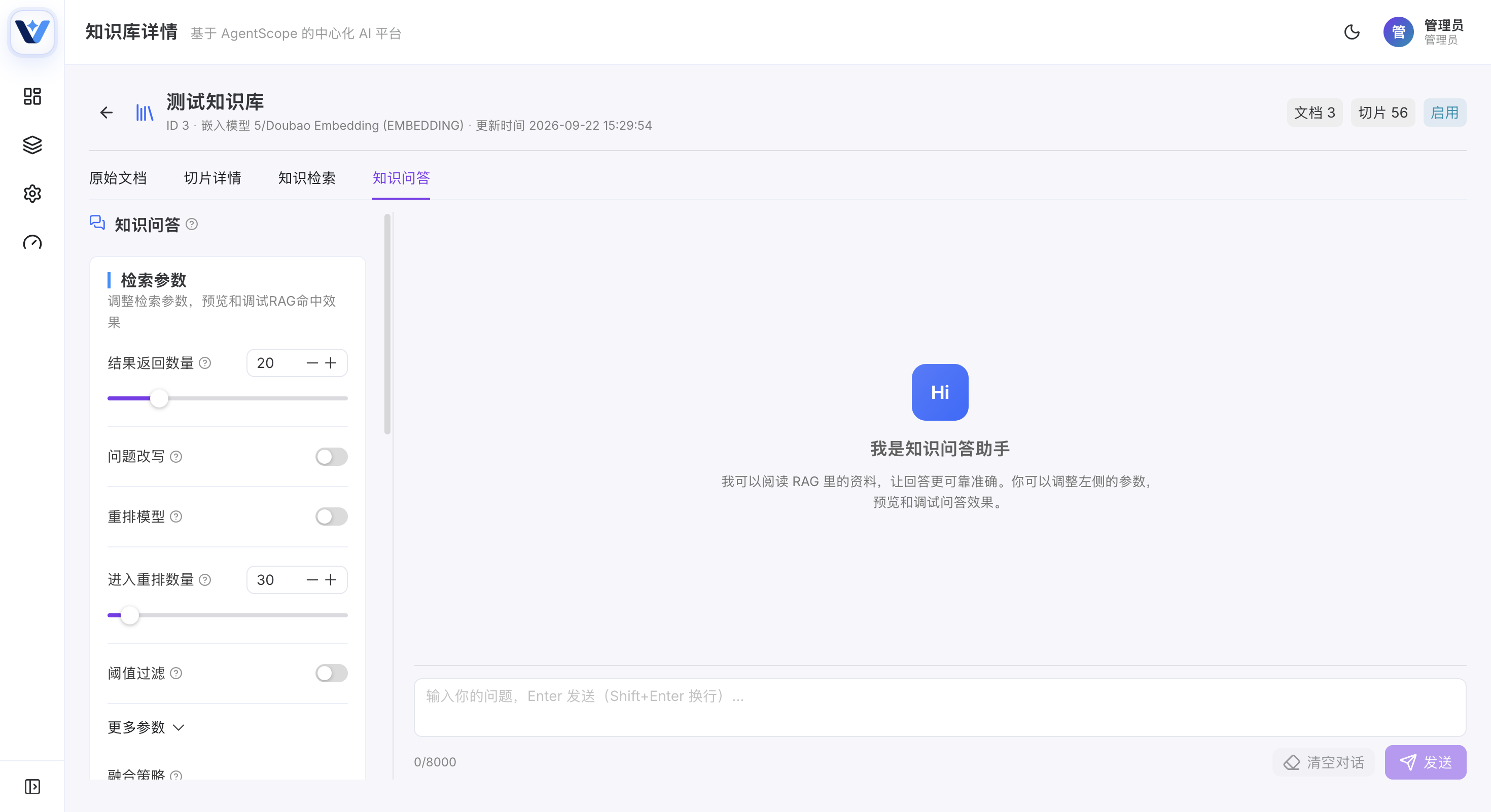Enable the 问题改写 switch
The height and width of the screenshot is (812, 1491).
pyautogui.click(x=331, y=456)
